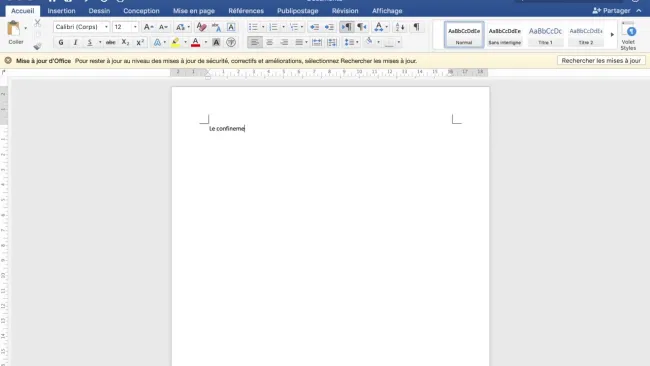This screenshot has height=366, width=650.
Task: Click the format painter brush icon
Action: [37, 46]
